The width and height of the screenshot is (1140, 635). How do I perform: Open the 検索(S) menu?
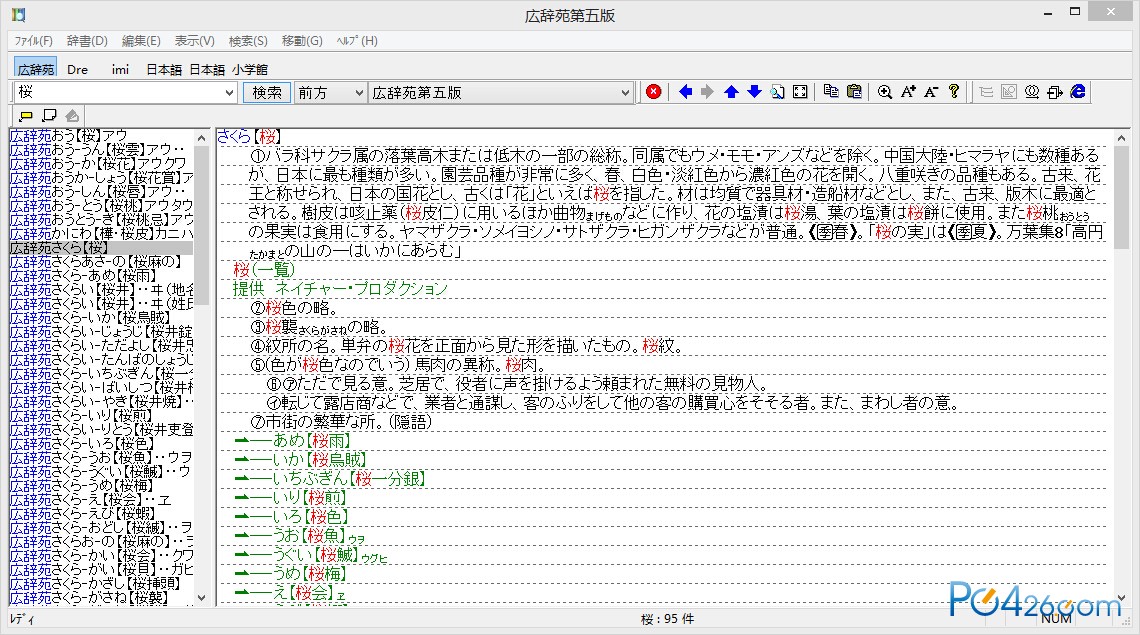point(248,41)
